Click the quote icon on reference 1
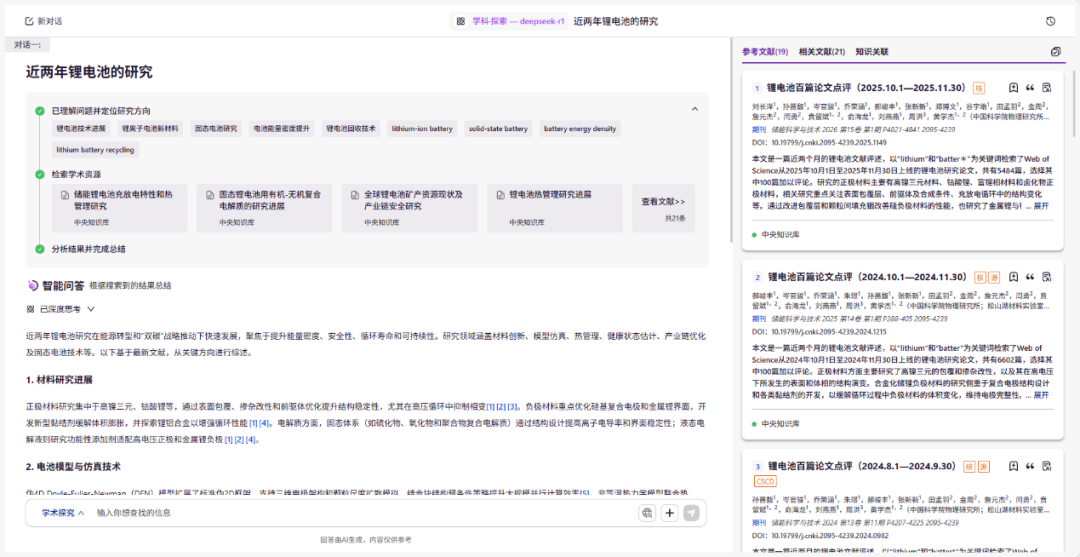Image resolution: width=1080 pixels, height=557 pixels. coord(1030,88)
